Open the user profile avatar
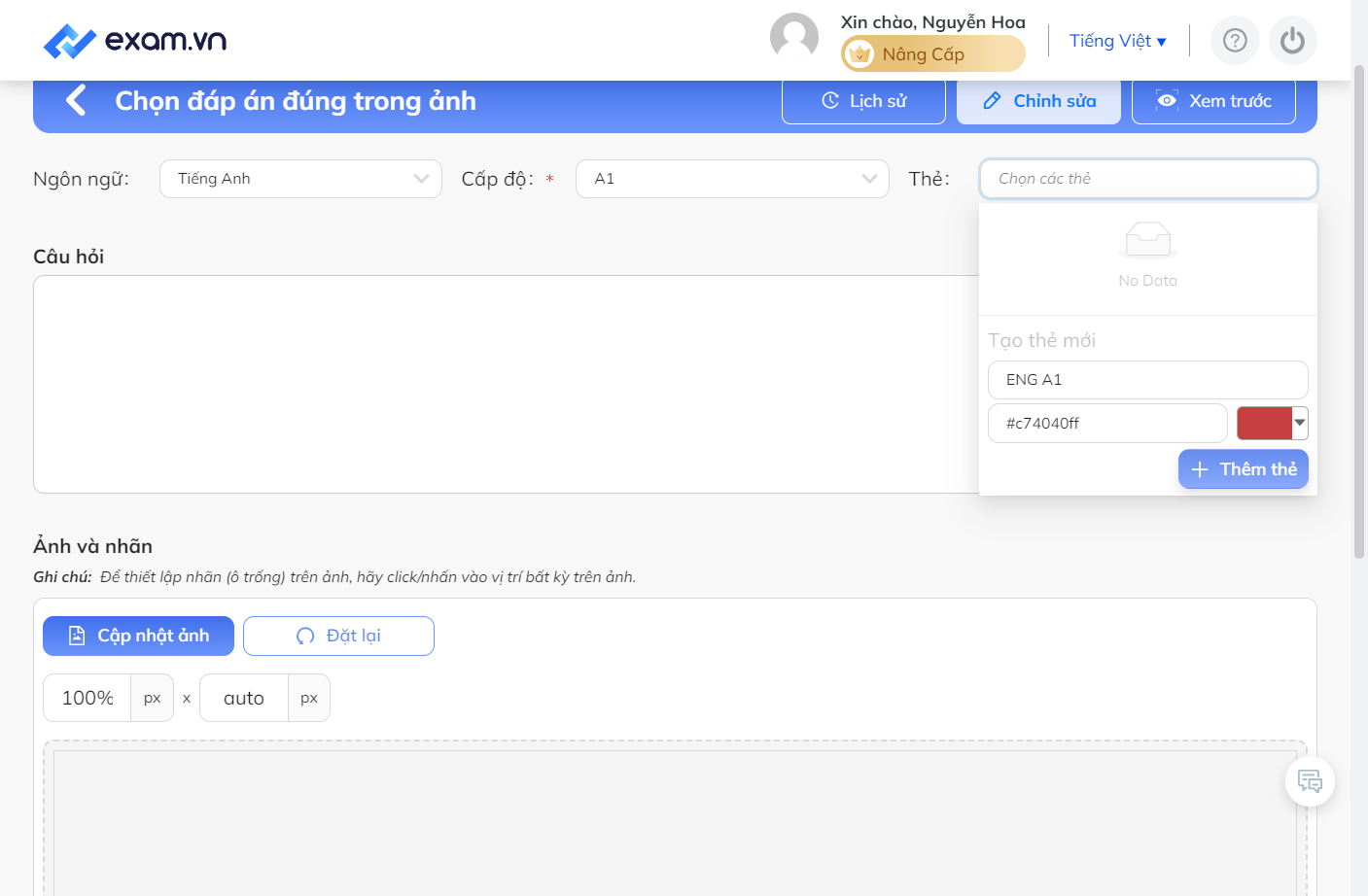The height and width of the screenshot is (896, 1368). [794, 38]
